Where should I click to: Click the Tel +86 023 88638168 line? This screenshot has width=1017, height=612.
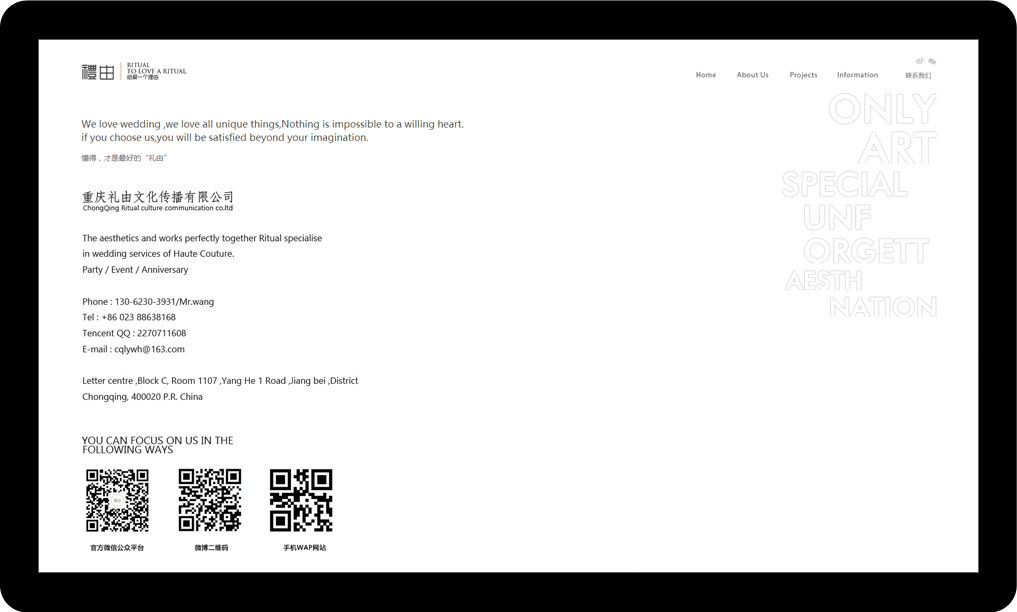[129, 317]
